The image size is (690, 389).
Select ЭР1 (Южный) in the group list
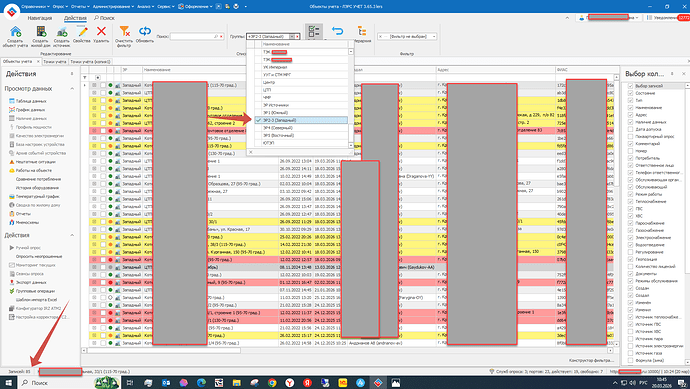(301, 113)
